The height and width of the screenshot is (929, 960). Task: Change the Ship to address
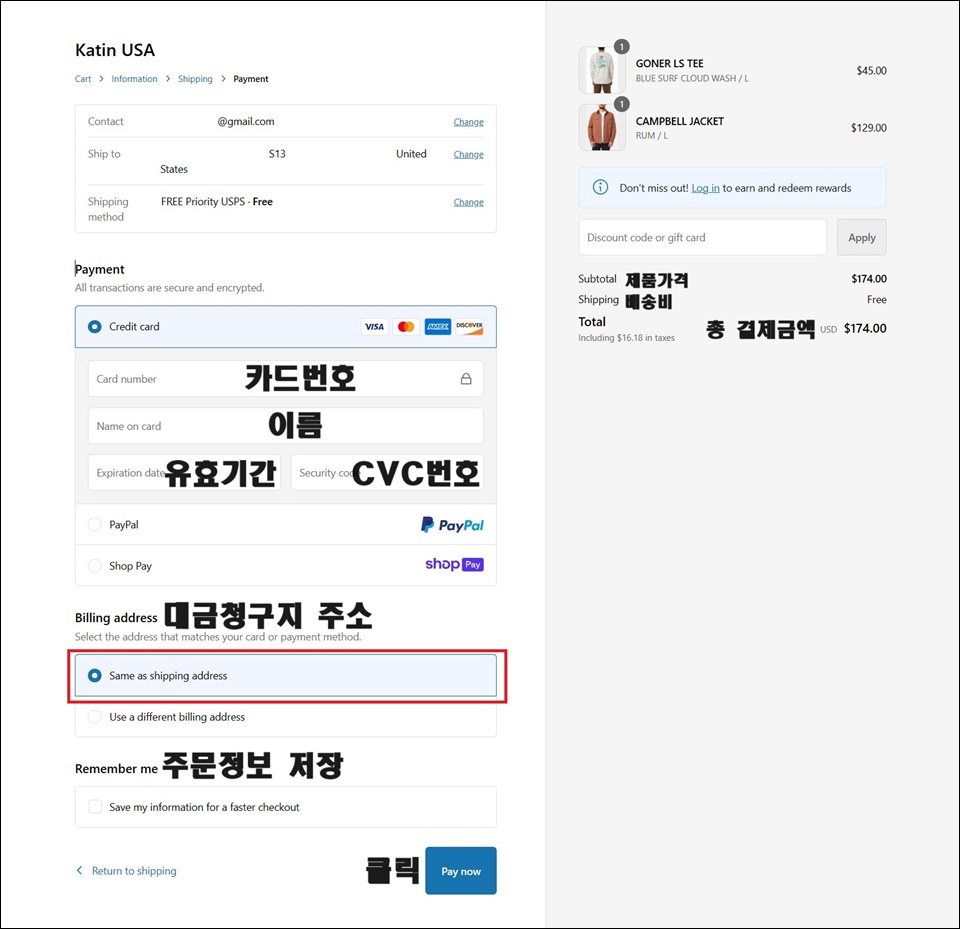(x=468, y=154)
